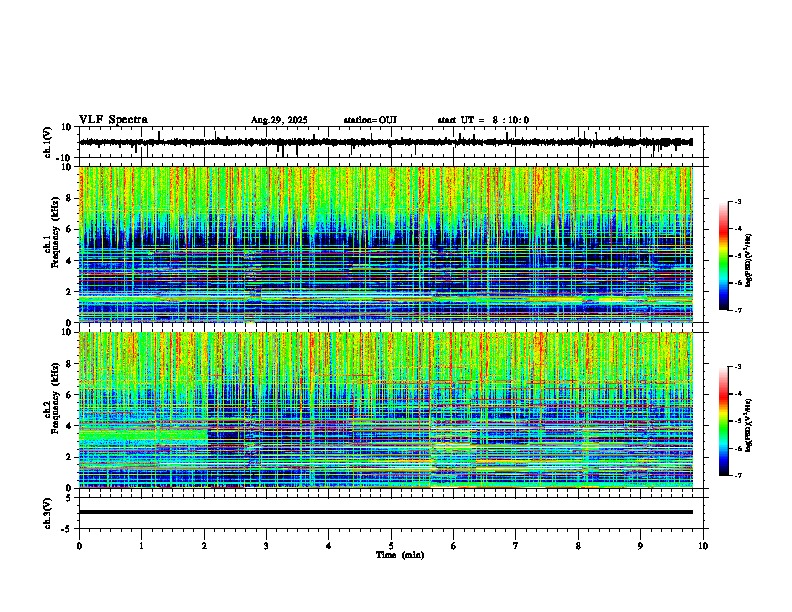Viewport: 792px width, 612px height.
Task: Click tick label "7" on Time axis
Action: pos(516,546)
